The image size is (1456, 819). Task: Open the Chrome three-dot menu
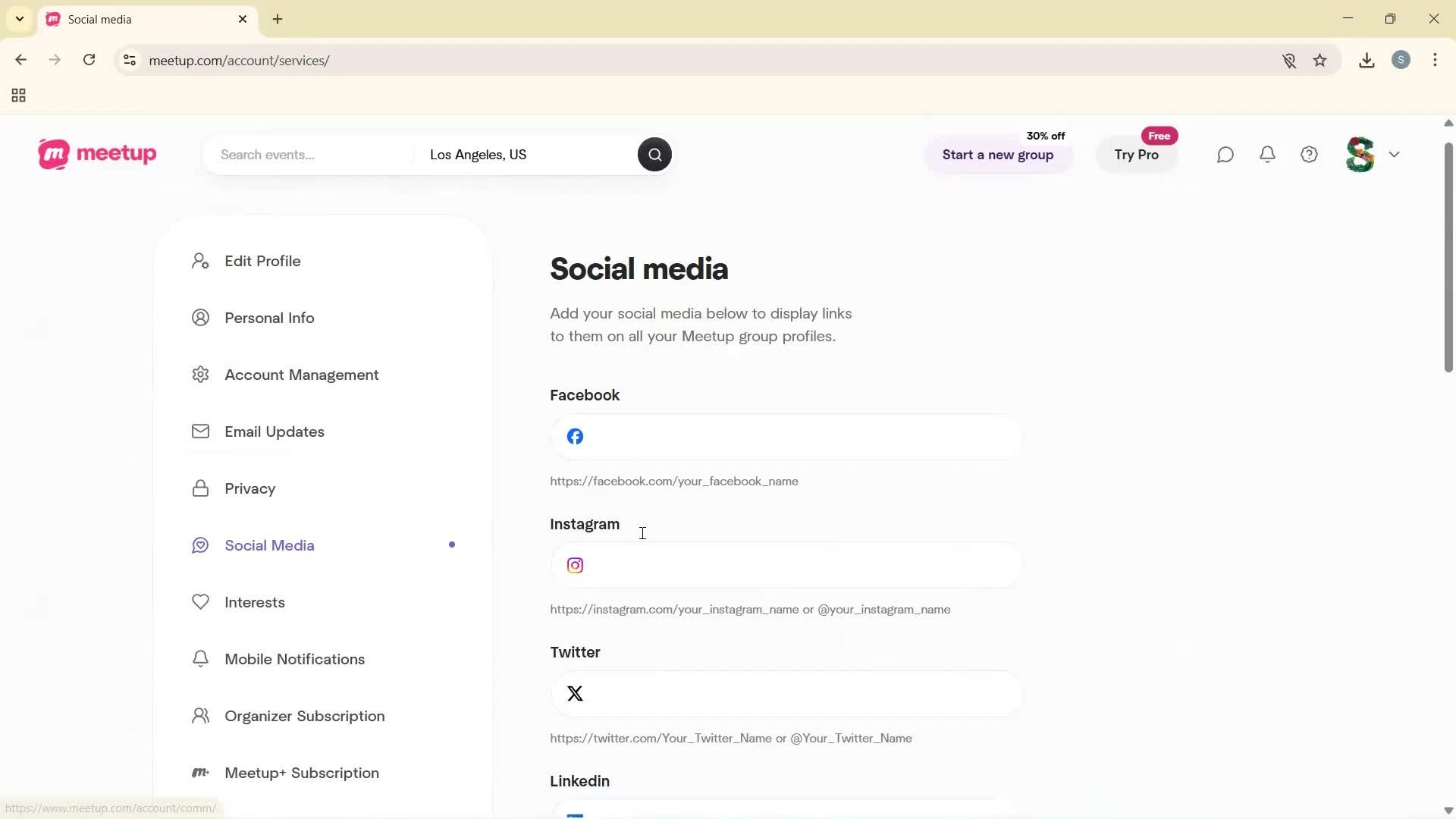[1436, 60]
